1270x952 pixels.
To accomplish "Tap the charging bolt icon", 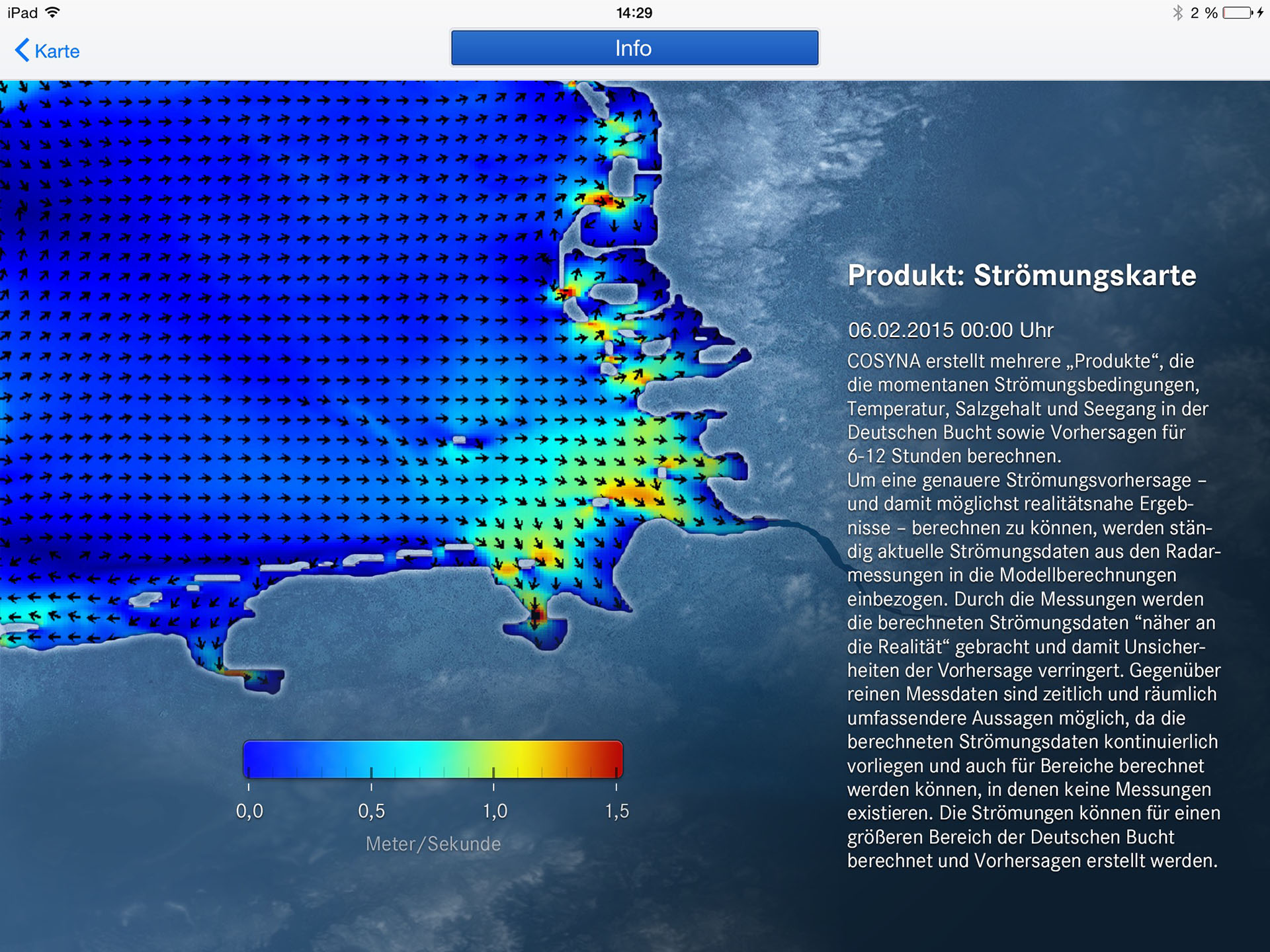I will (x=1261, y=13).
